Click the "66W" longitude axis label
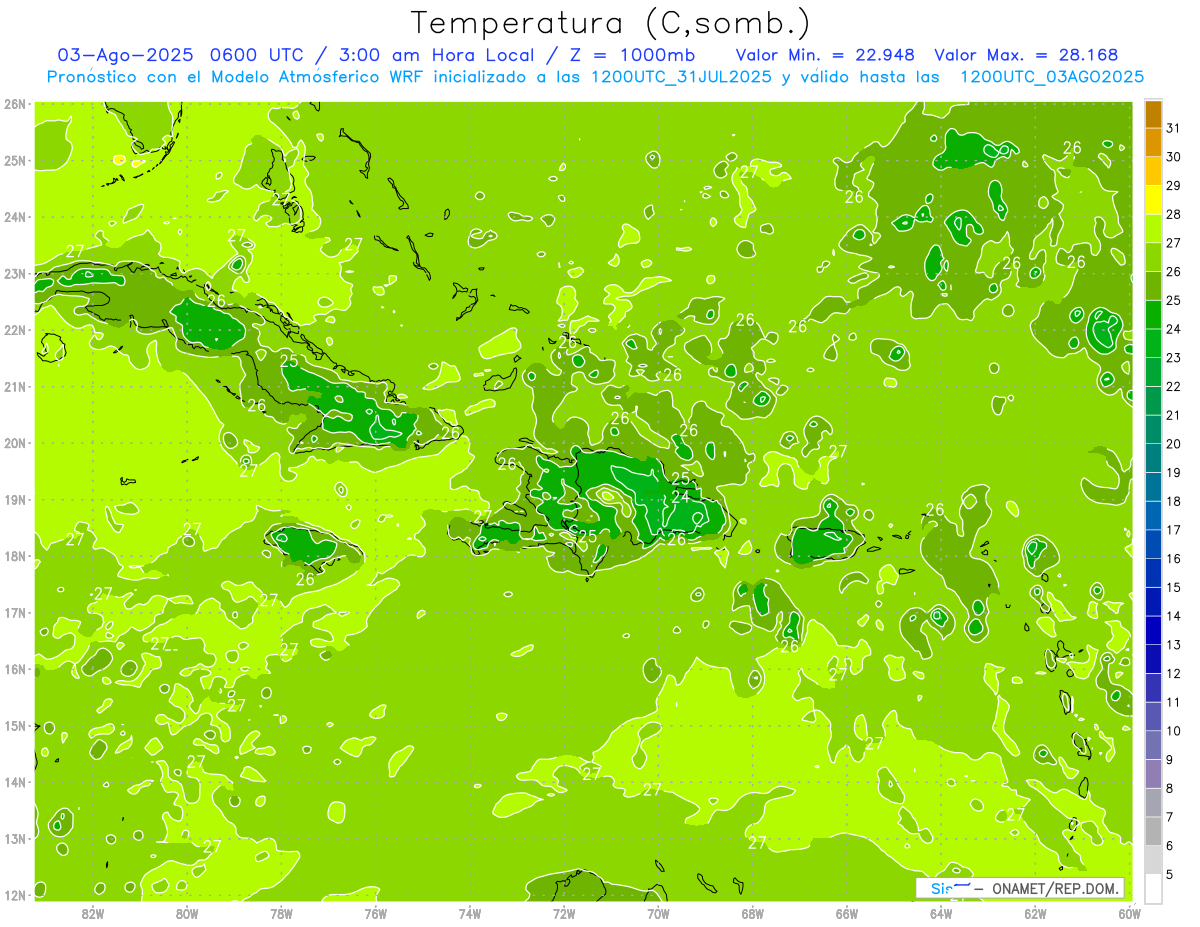The width and height of the screenshot is (1200, 927). (x=847, y=914)
